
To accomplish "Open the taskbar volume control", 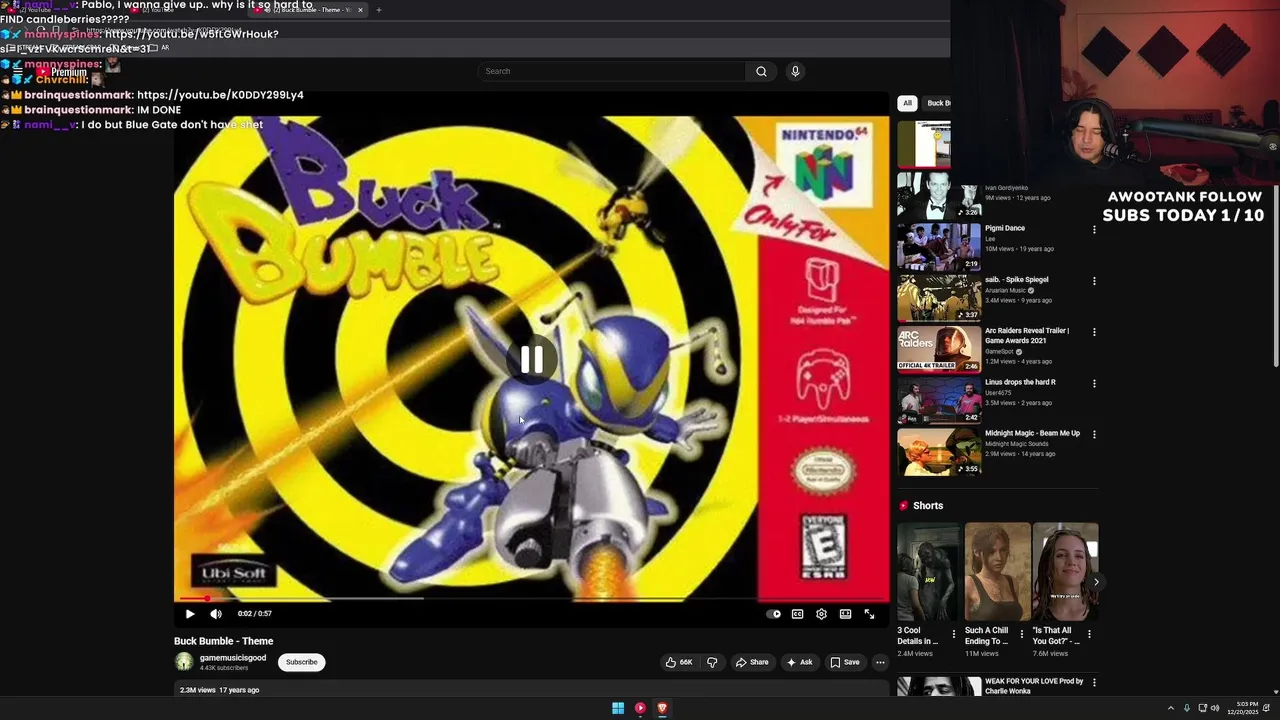I will [x=1215, y=708].
